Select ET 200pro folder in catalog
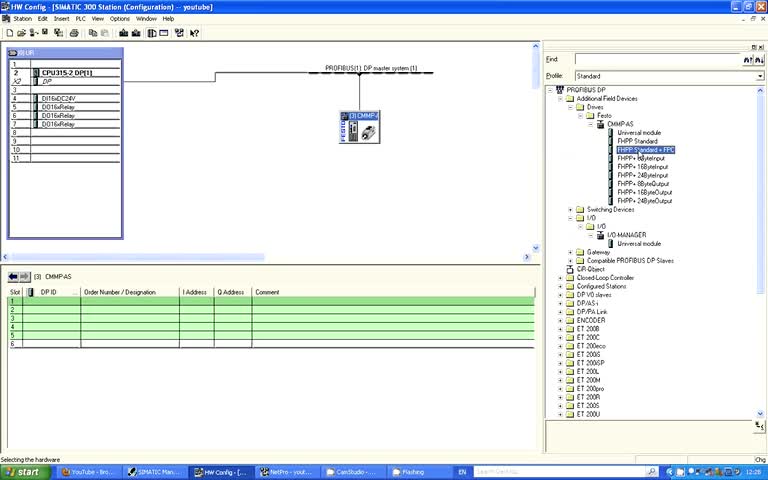Image resolution: width=768 pixels, height=480 pixels. point(590,388)
